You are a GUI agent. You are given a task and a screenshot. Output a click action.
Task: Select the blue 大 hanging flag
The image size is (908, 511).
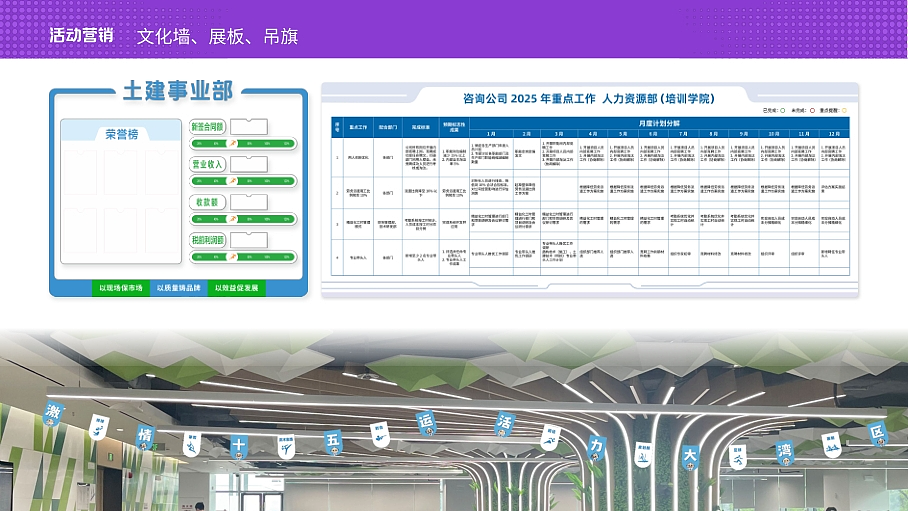pos(690,457)
